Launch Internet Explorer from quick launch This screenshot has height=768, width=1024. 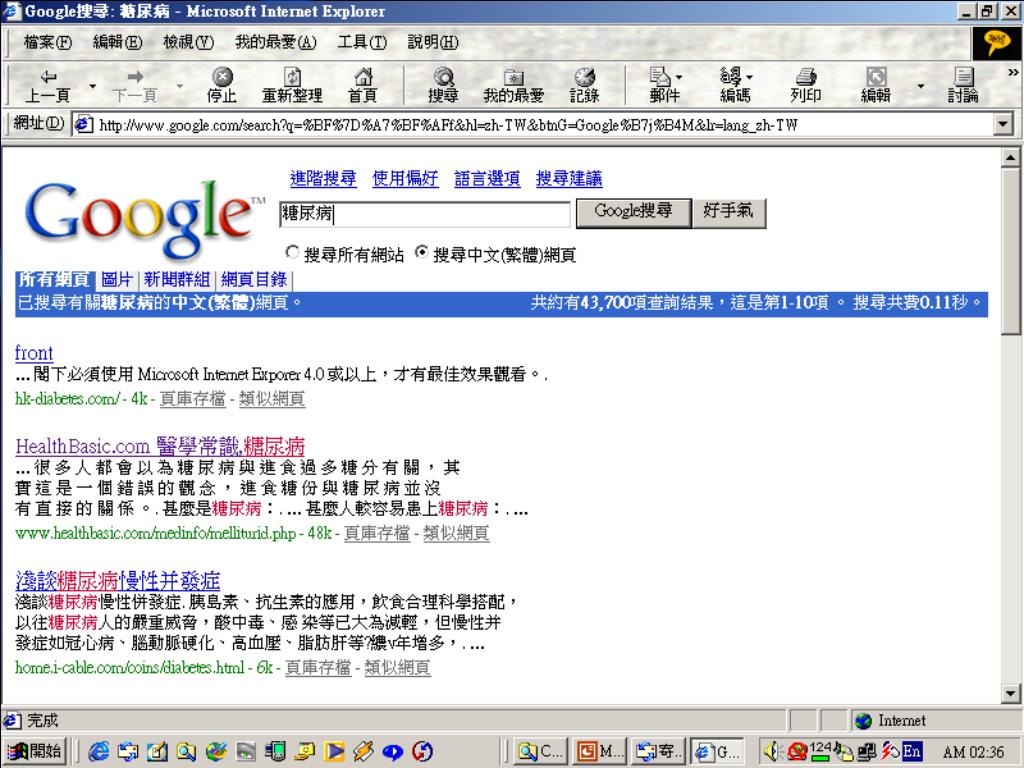click(99, 752)
